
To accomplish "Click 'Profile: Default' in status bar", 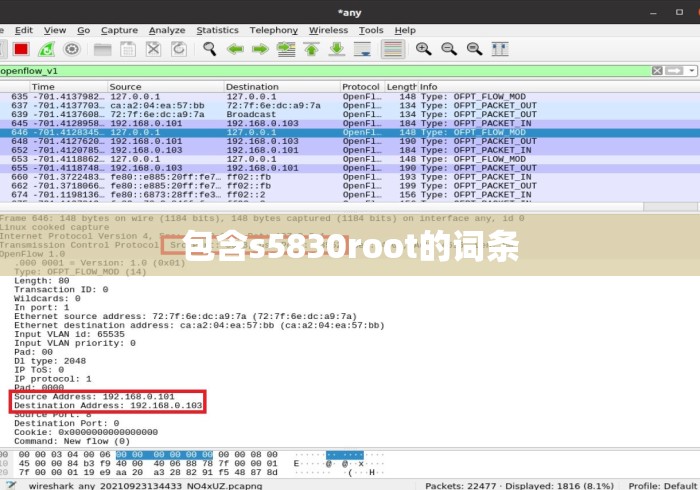I will click(x=662, y=486).
